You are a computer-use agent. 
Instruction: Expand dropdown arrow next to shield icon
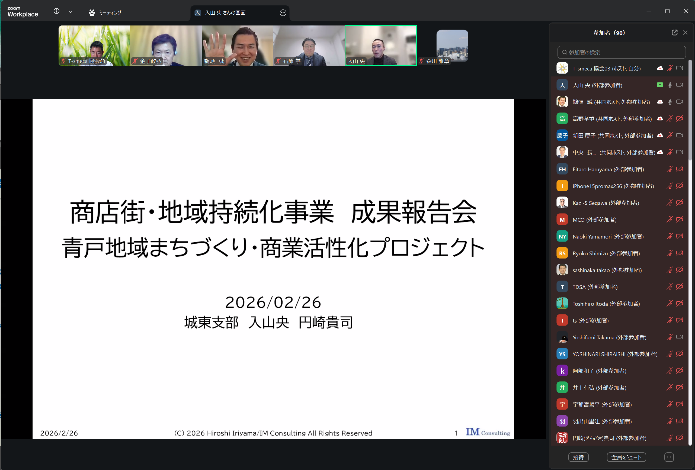(x=70, y=13)
